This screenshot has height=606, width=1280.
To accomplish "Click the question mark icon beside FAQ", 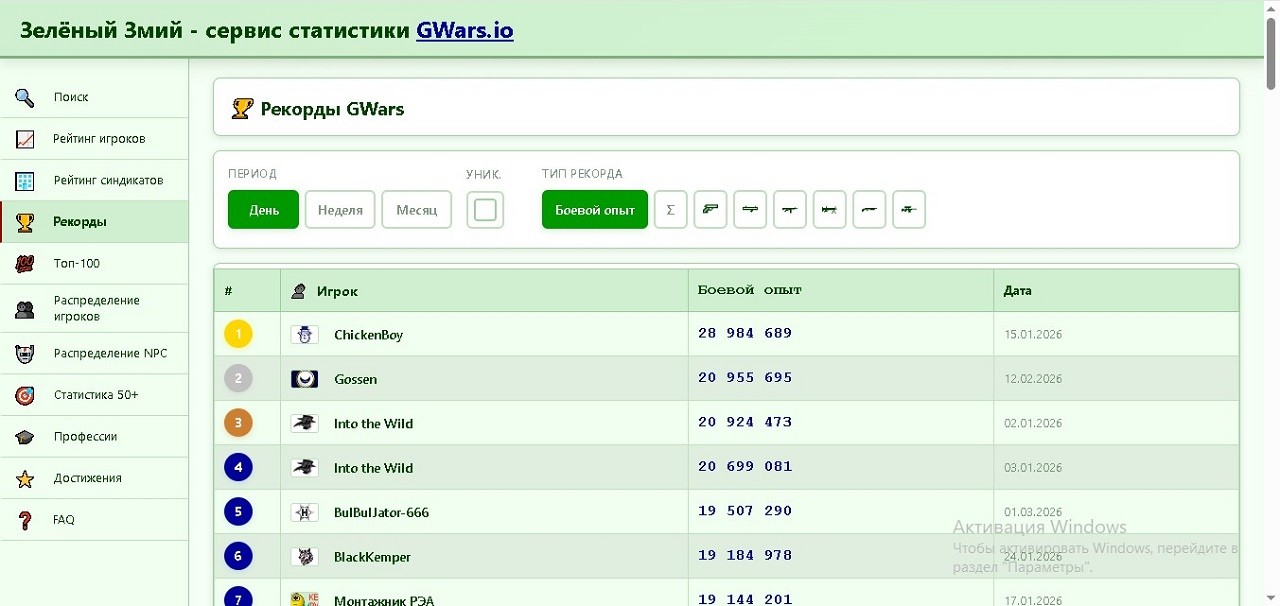I will click(x=25, y=520).
